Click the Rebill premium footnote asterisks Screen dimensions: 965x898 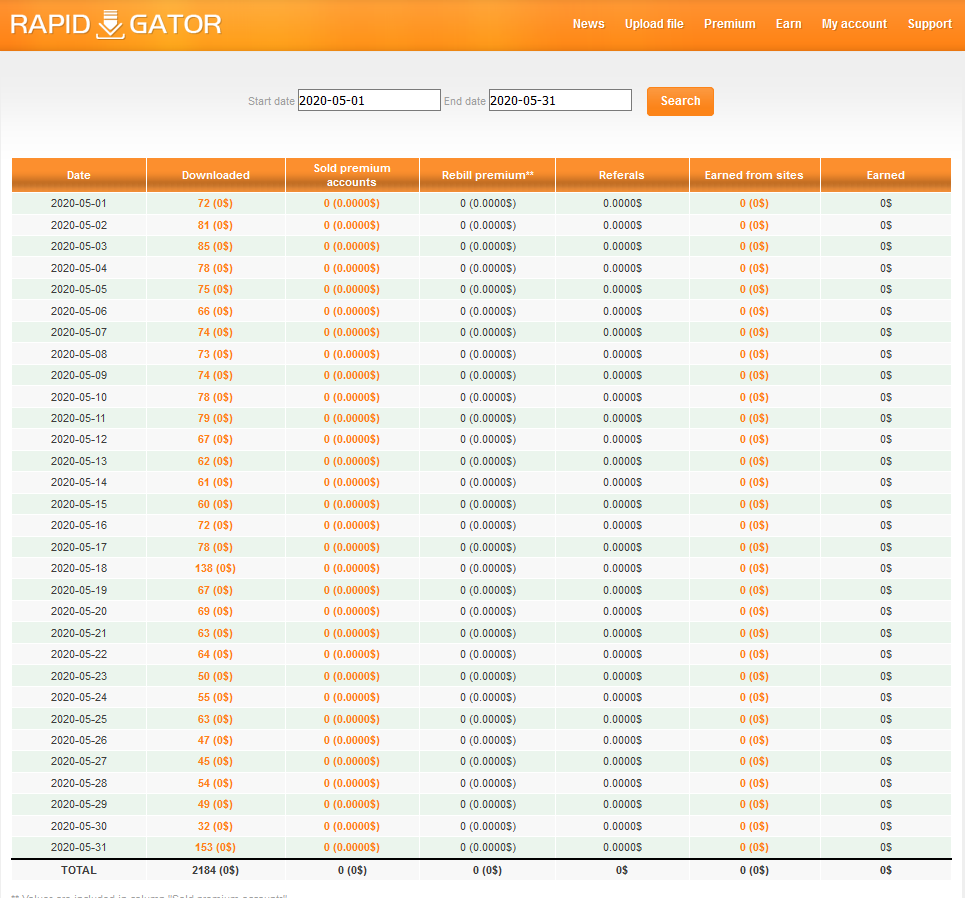[530, 175]
